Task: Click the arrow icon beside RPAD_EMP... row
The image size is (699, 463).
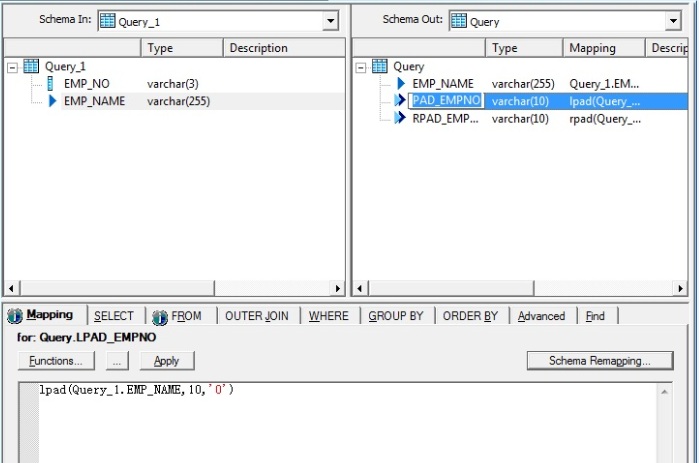Action: (400, 118)
